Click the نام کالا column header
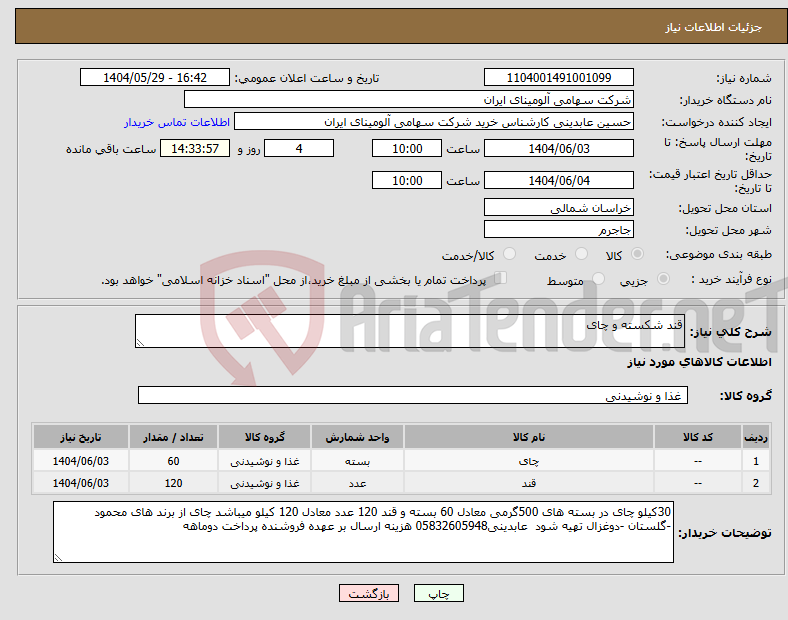 [x=529, y=437]
